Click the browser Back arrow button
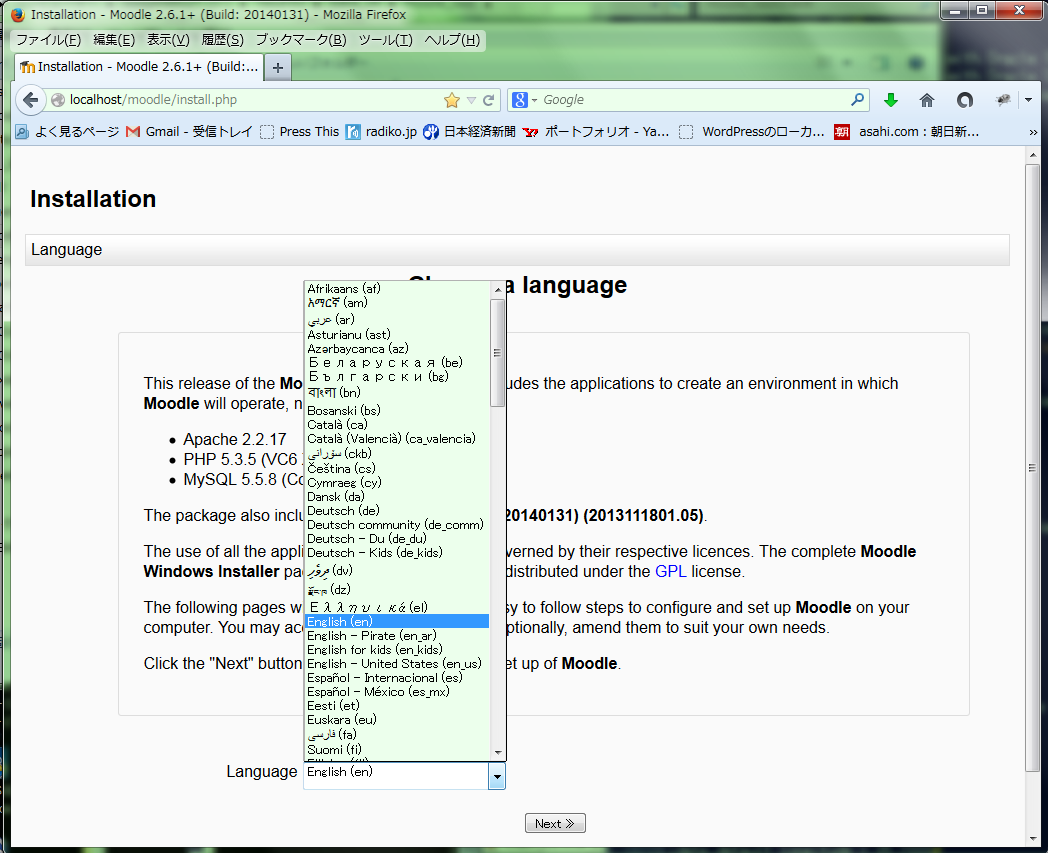The height and width of the screenshot is (853, 1048). [x=30, y=100]
